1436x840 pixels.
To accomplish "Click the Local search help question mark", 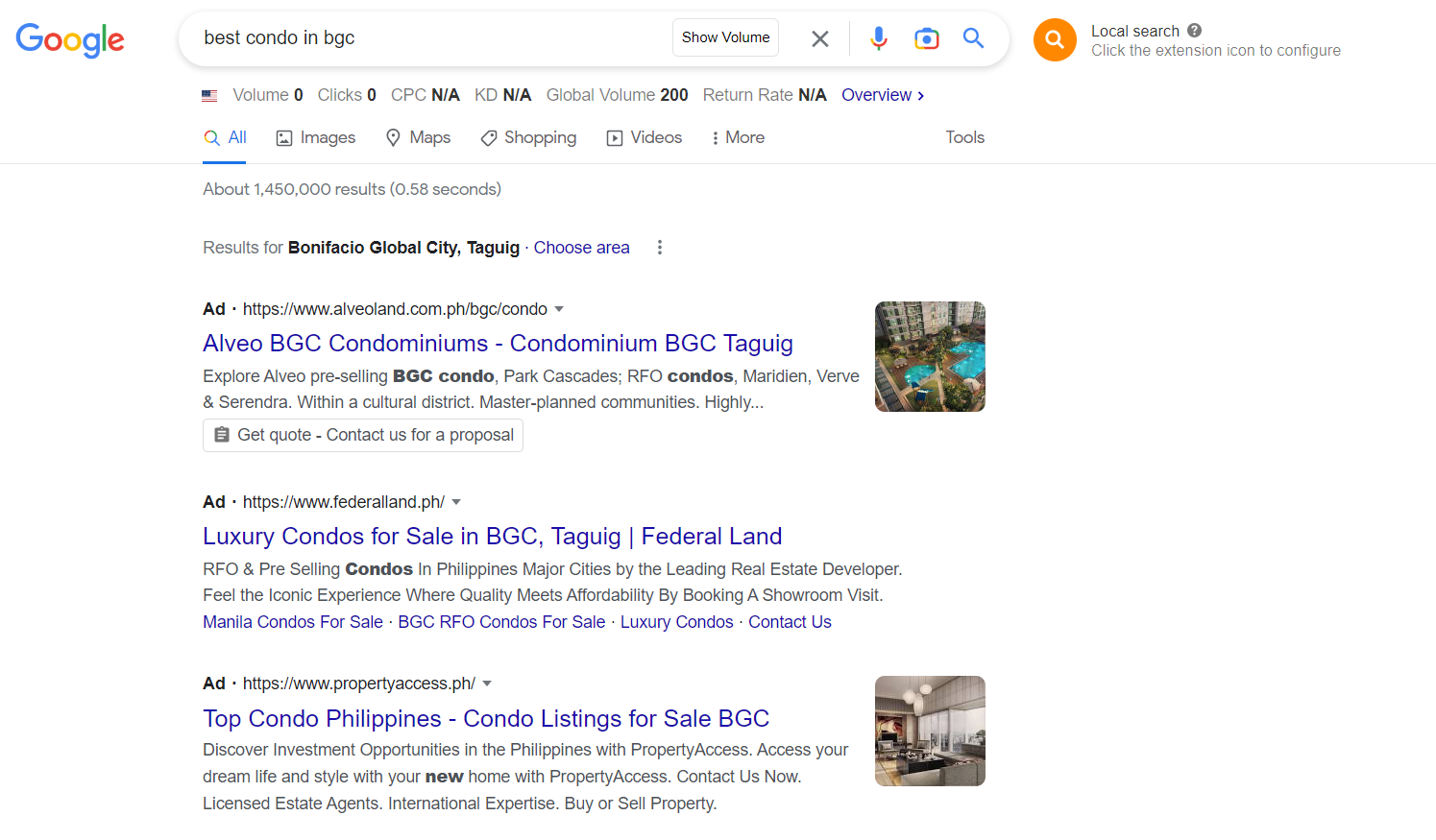I will point(1194,31).
